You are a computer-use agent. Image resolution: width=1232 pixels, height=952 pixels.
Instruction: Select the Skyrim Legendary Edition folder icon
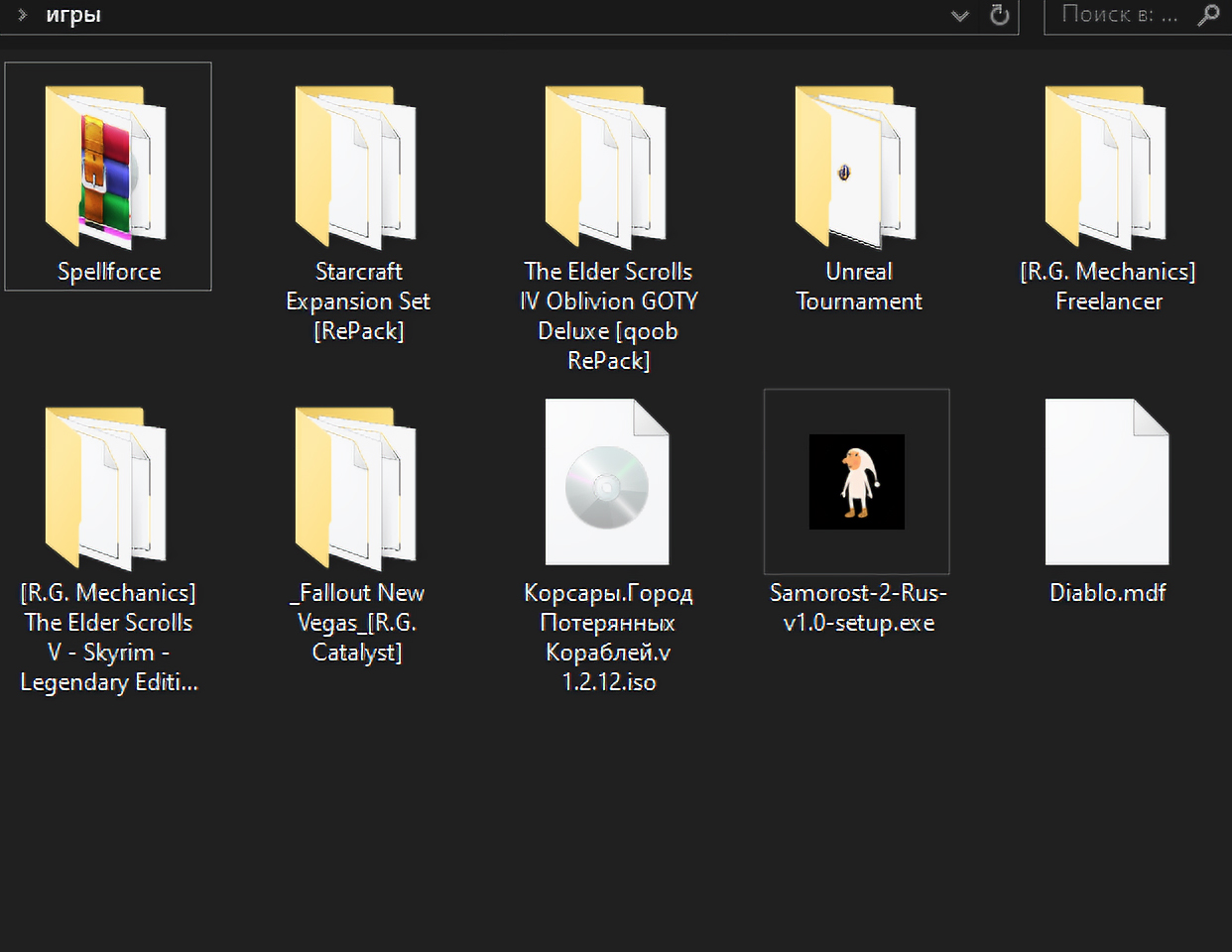click(x=106, y=488)
